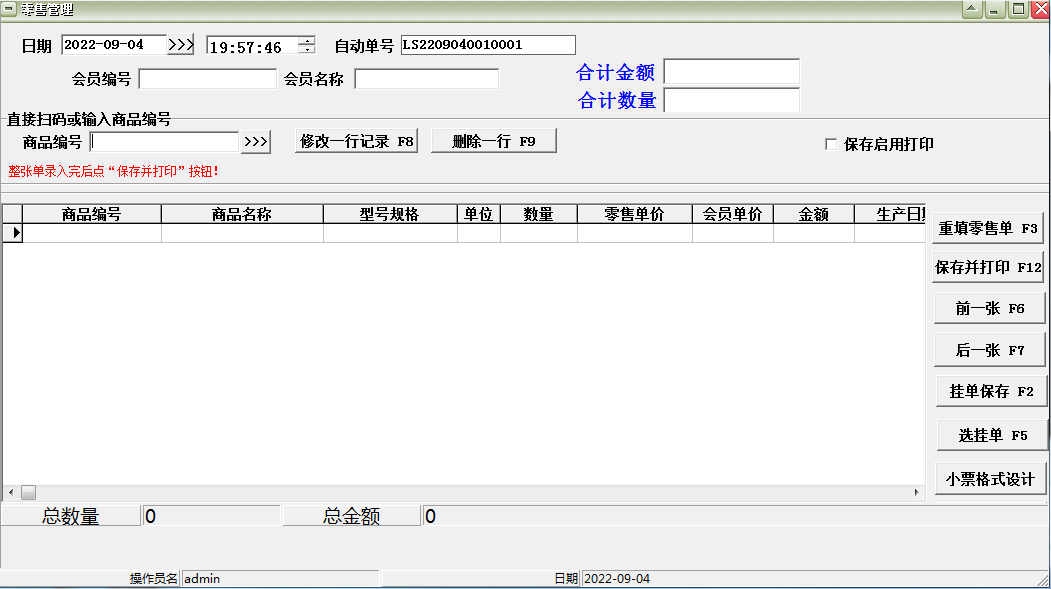This screenshot has width=1051, height=589.
Task: Click the 会员编号 input field
Action: pyautogui.click(x=207, y=78)
